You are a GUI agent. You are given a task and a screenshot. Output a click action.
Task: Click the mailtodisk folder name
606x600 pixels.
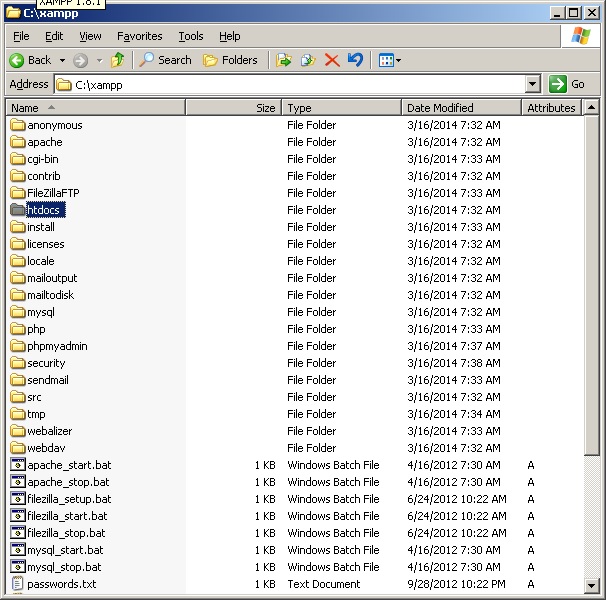(50, 295)
